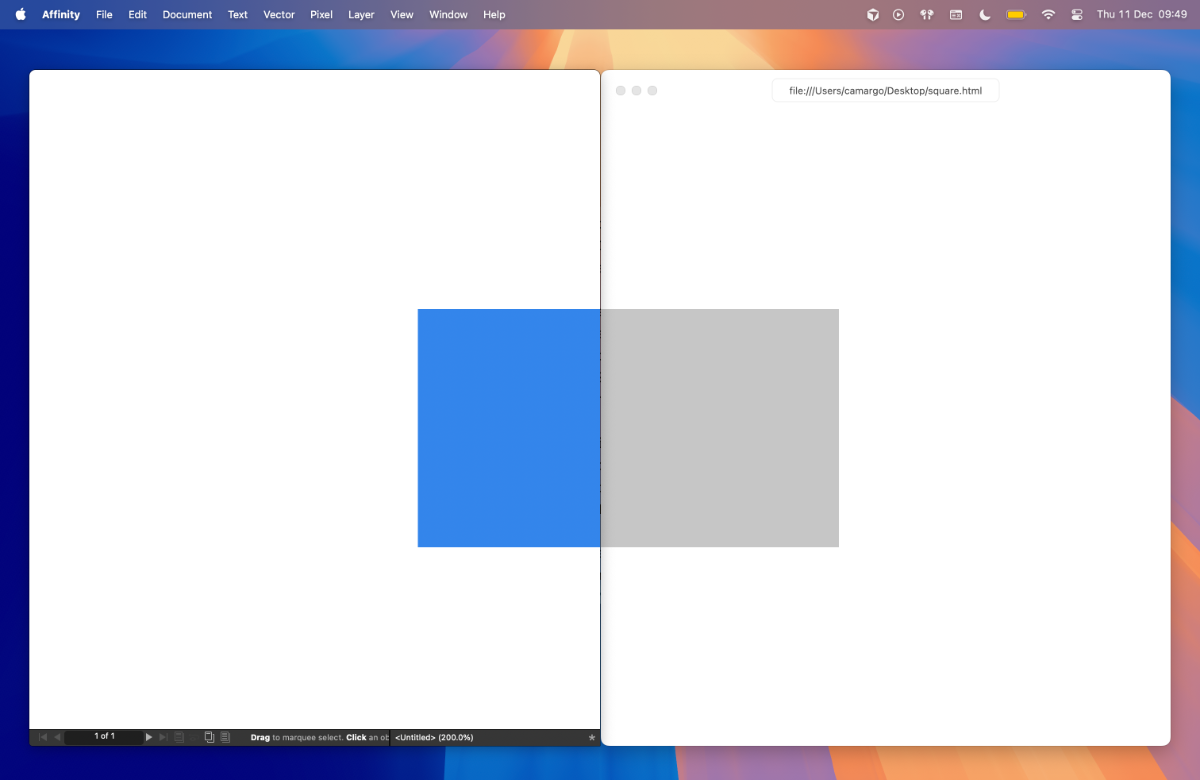Click the gray square in the browser page
Viewport: 1200px width, 780px height.
720,428
